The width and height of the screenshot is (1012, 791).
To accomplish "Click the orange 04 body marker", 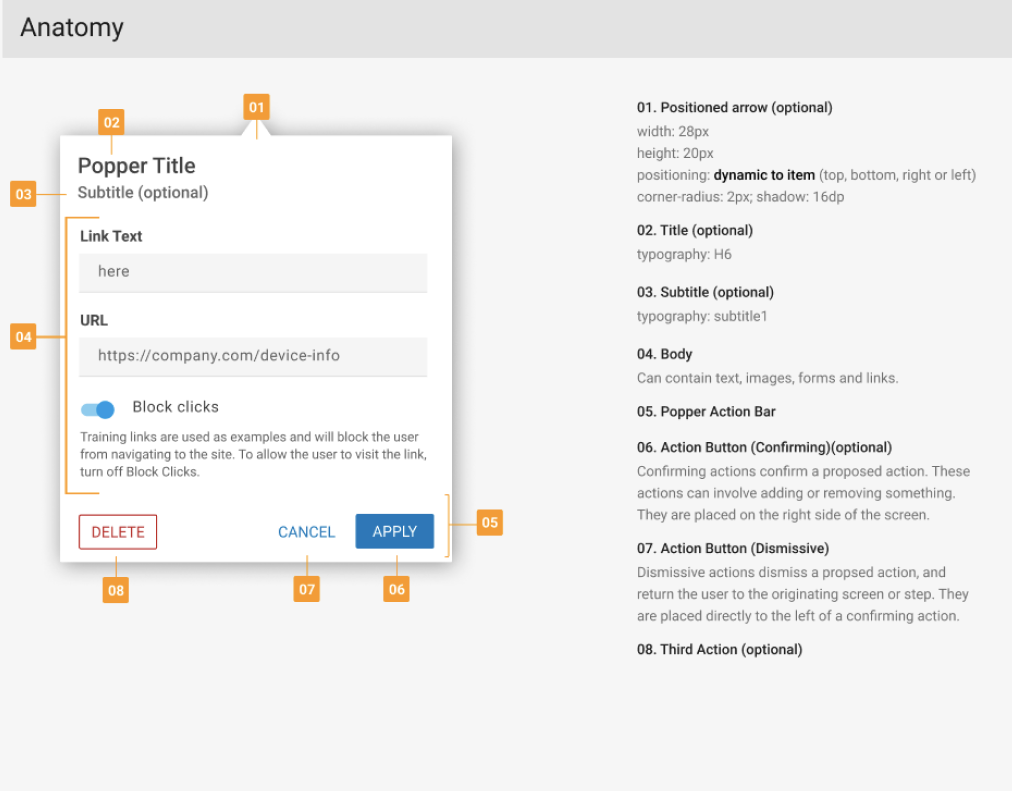I will click(23, 337).
